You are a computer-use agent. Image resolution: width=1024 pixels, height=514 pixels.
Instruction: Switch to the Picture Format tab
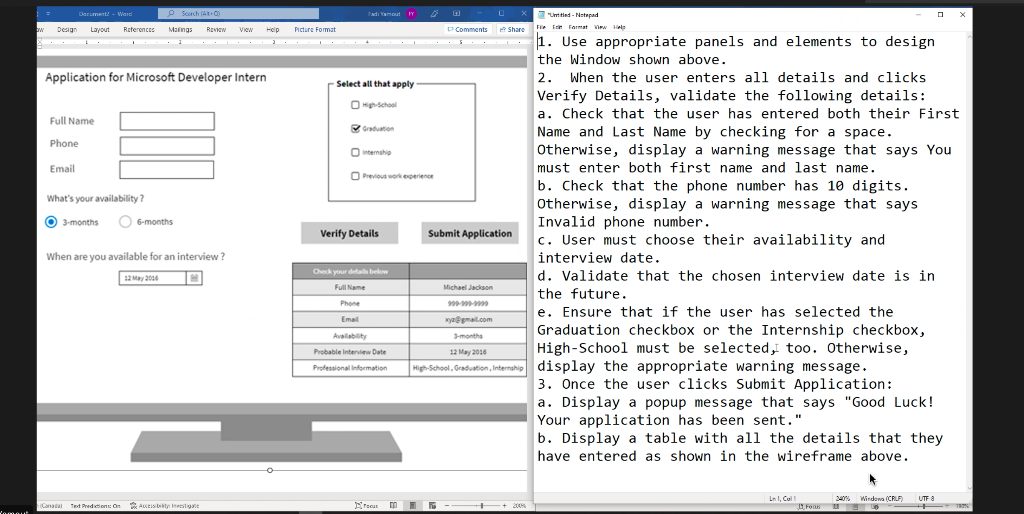[x=315, y=29]
